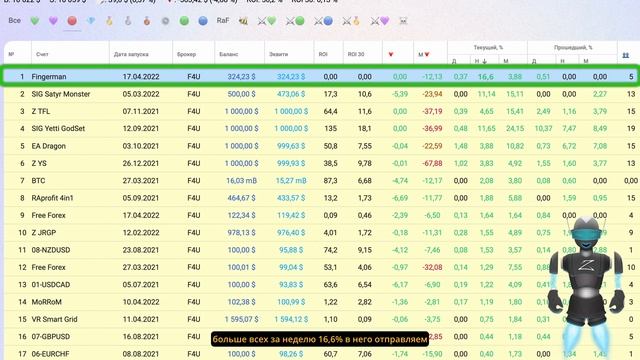The width and height of the screenshot is (640, 360).
Task: Open the SIG Satyr Monster account
Action: click(x=61, y=94)
